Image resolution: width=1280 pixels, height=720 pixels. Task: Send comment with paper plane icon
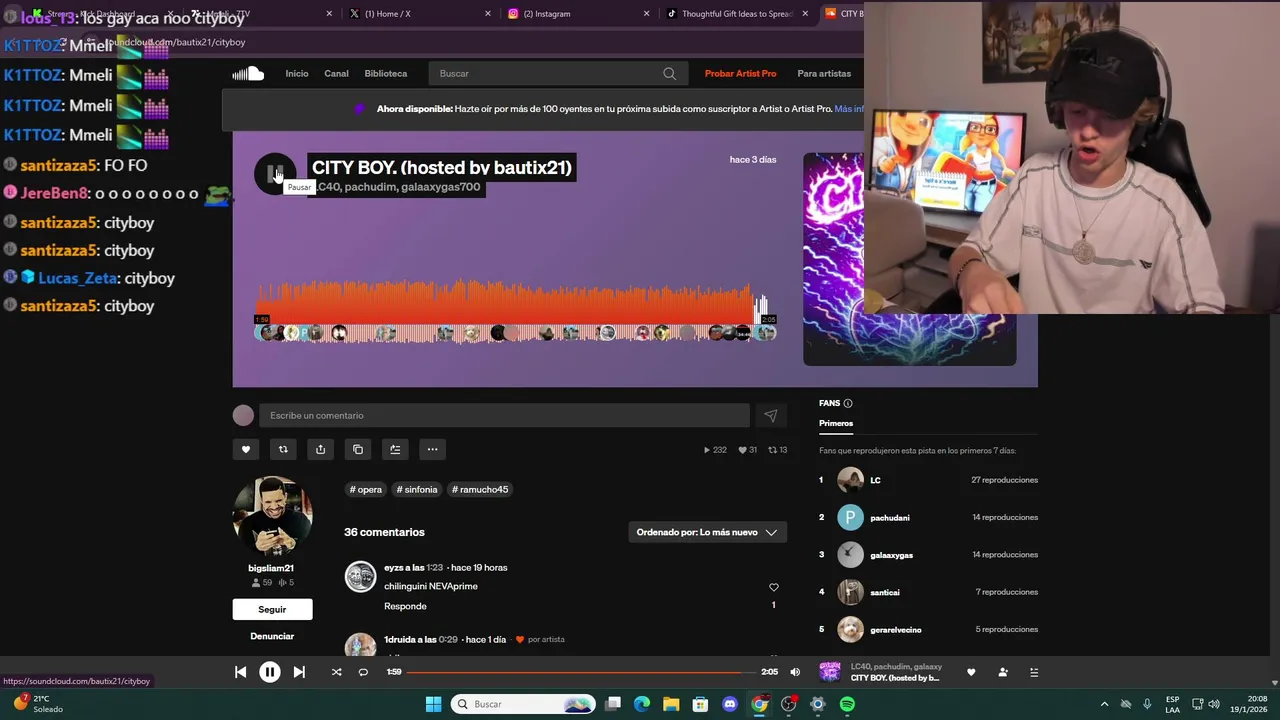coord(770,415)
